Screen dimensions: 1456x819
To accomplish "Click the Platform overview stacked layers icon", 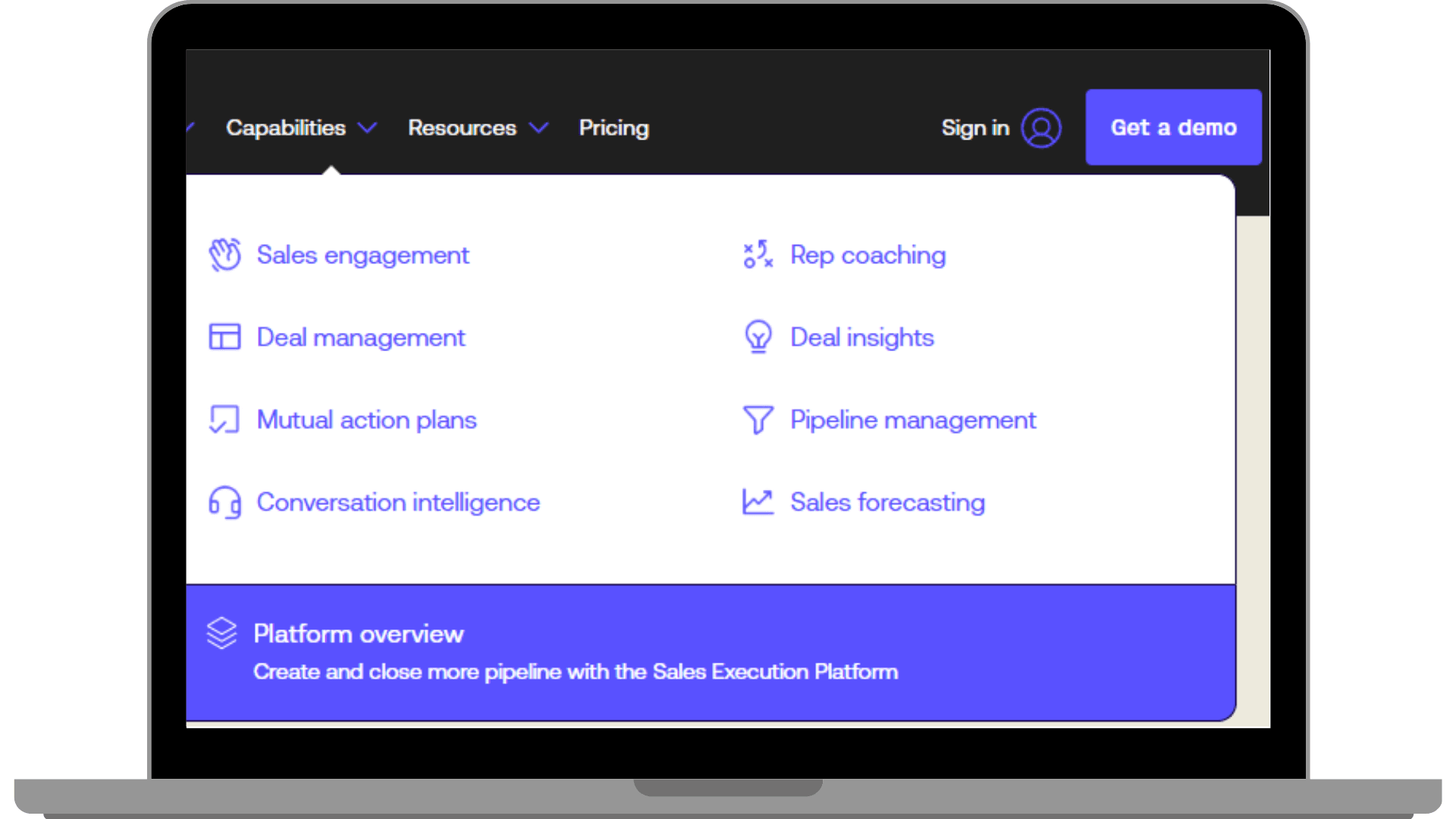I will (221, 634).
